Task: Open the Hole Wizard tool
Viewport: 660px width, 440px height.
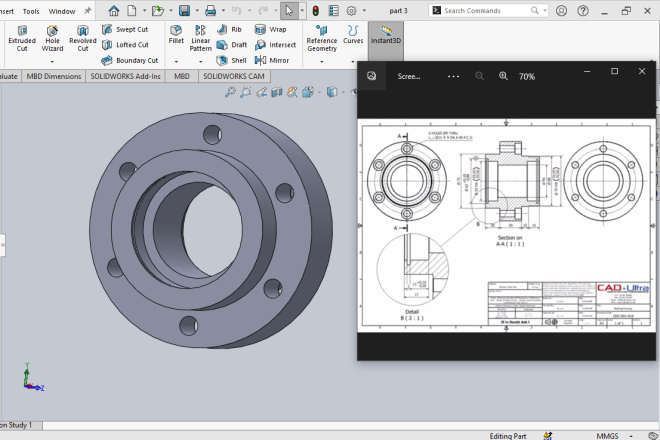Action: pos(52,38)
